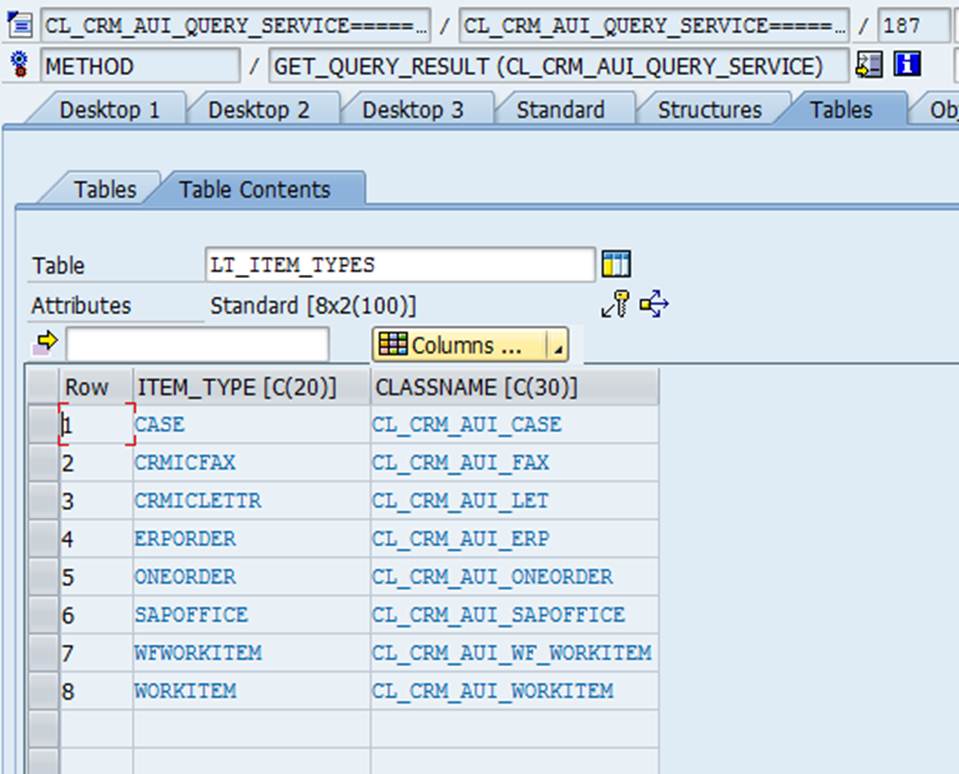Open the Desktop 2 tab

(258, 110)
